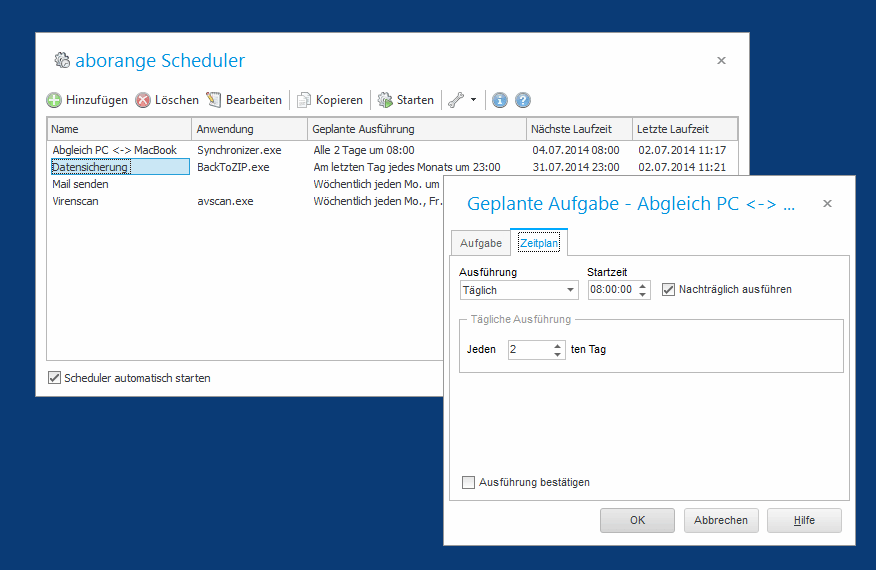This screenshot has height=570, width=876.
Task: Open the blue info icon
Action: tap(499, 100)
